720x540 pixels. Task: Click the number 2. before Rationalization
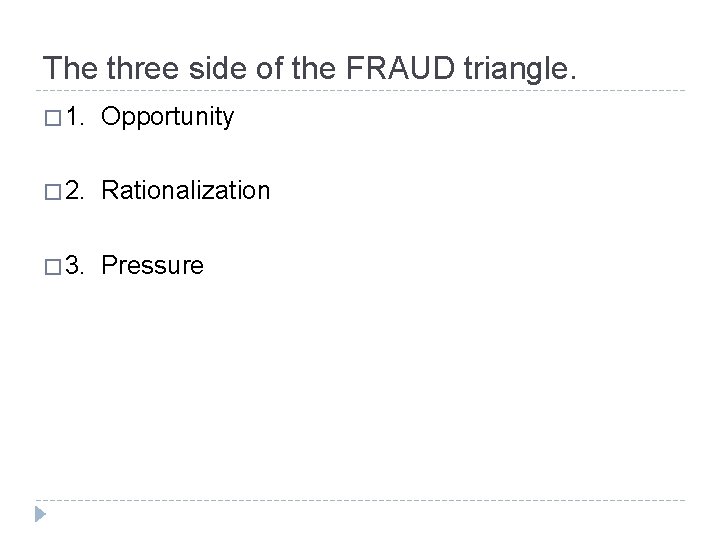tap(75, 190)
